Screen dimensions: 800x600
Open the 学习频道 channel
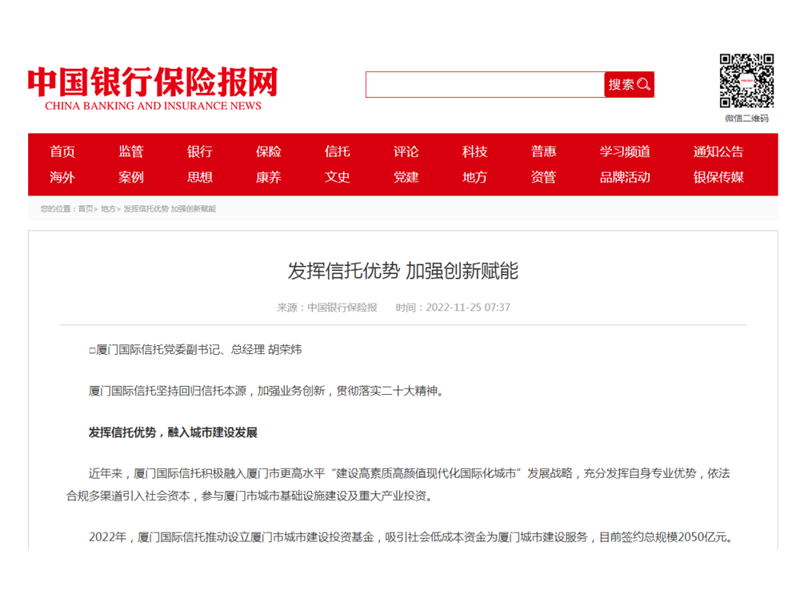tap(625, 152)
